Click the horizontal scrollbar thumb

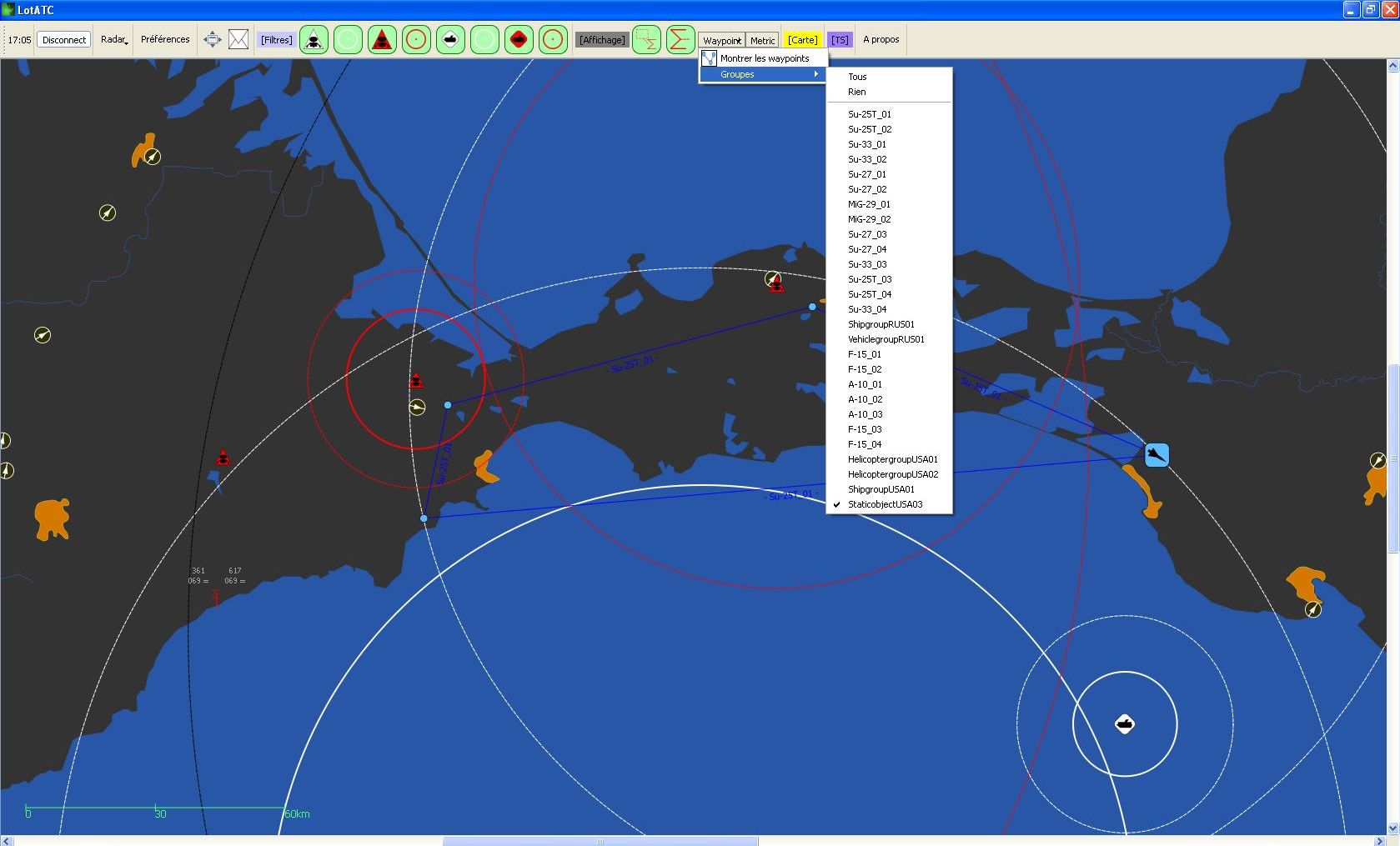[600, 841]
